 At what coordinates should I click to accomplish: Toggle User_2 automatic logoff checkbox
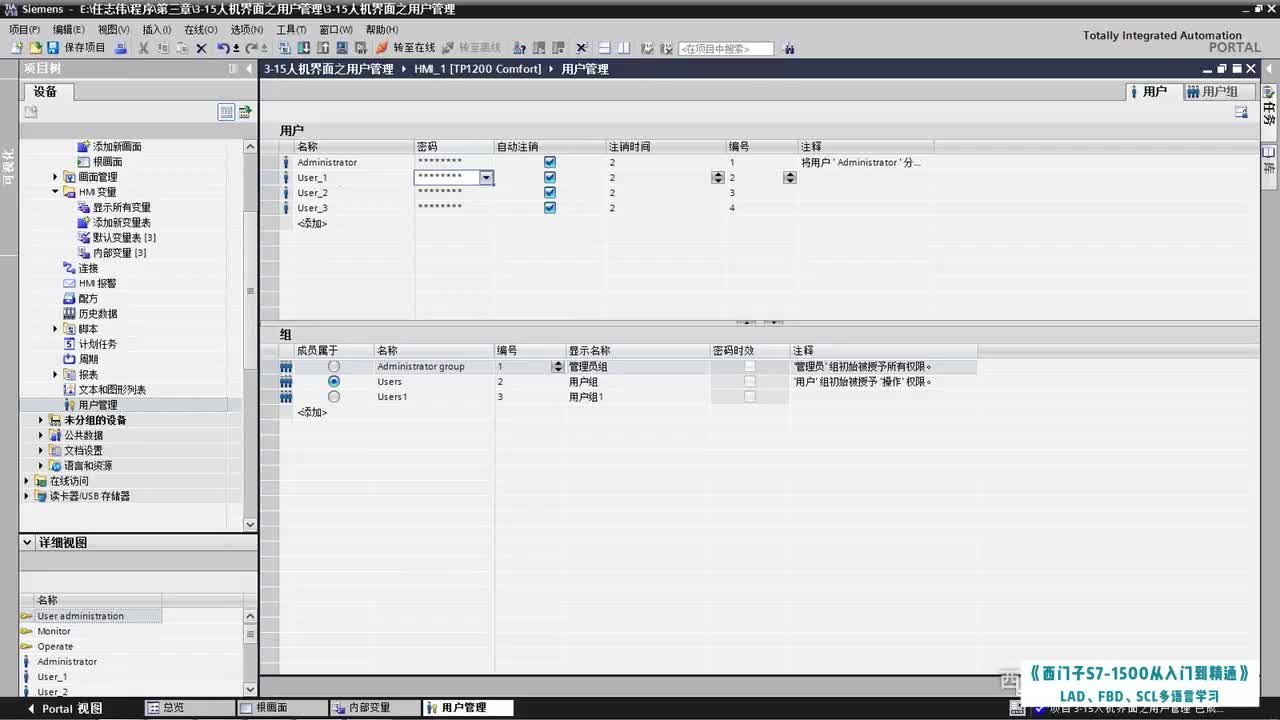point(550,193)
